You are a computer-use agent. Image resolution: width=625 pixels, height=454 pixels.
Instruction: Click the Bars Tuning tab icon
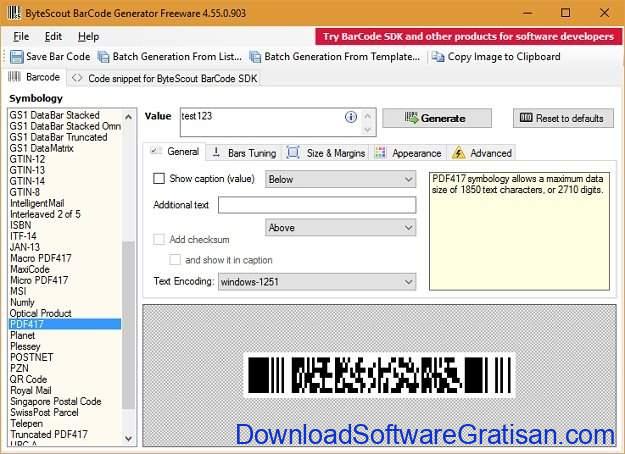[216, 152]
